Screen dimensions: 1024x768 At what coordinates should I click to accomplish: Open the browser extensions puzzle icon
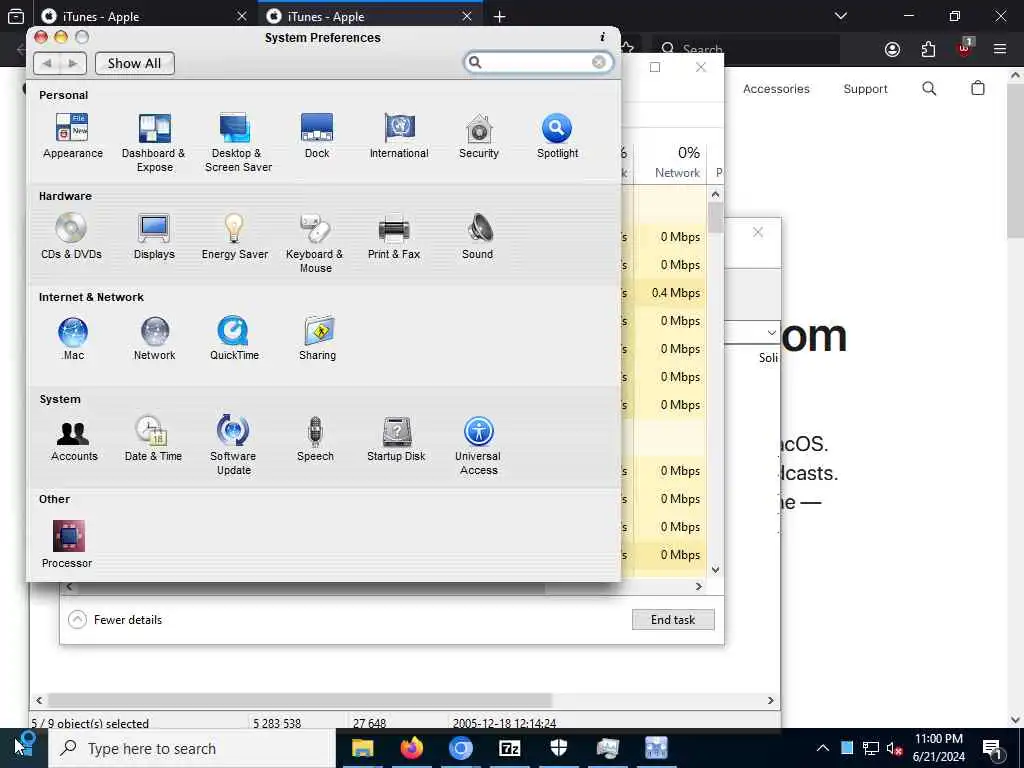(928, 49)
